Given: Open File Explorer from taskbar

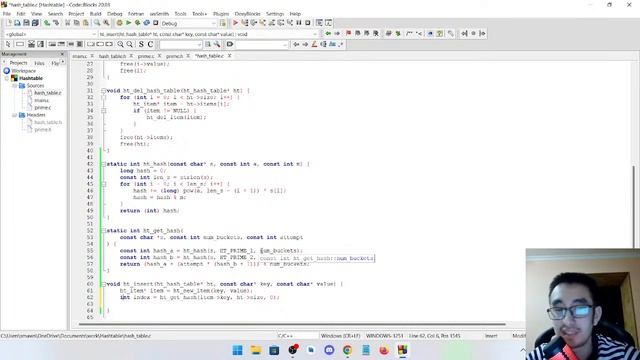Looking at the screenshot, I should (x=256, y=350).
